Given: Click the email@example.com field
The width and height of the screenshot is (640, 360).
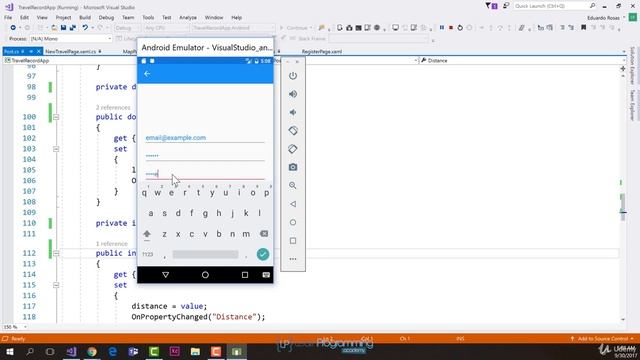Looking at the screenshot, I should click(x=205, y=138).
